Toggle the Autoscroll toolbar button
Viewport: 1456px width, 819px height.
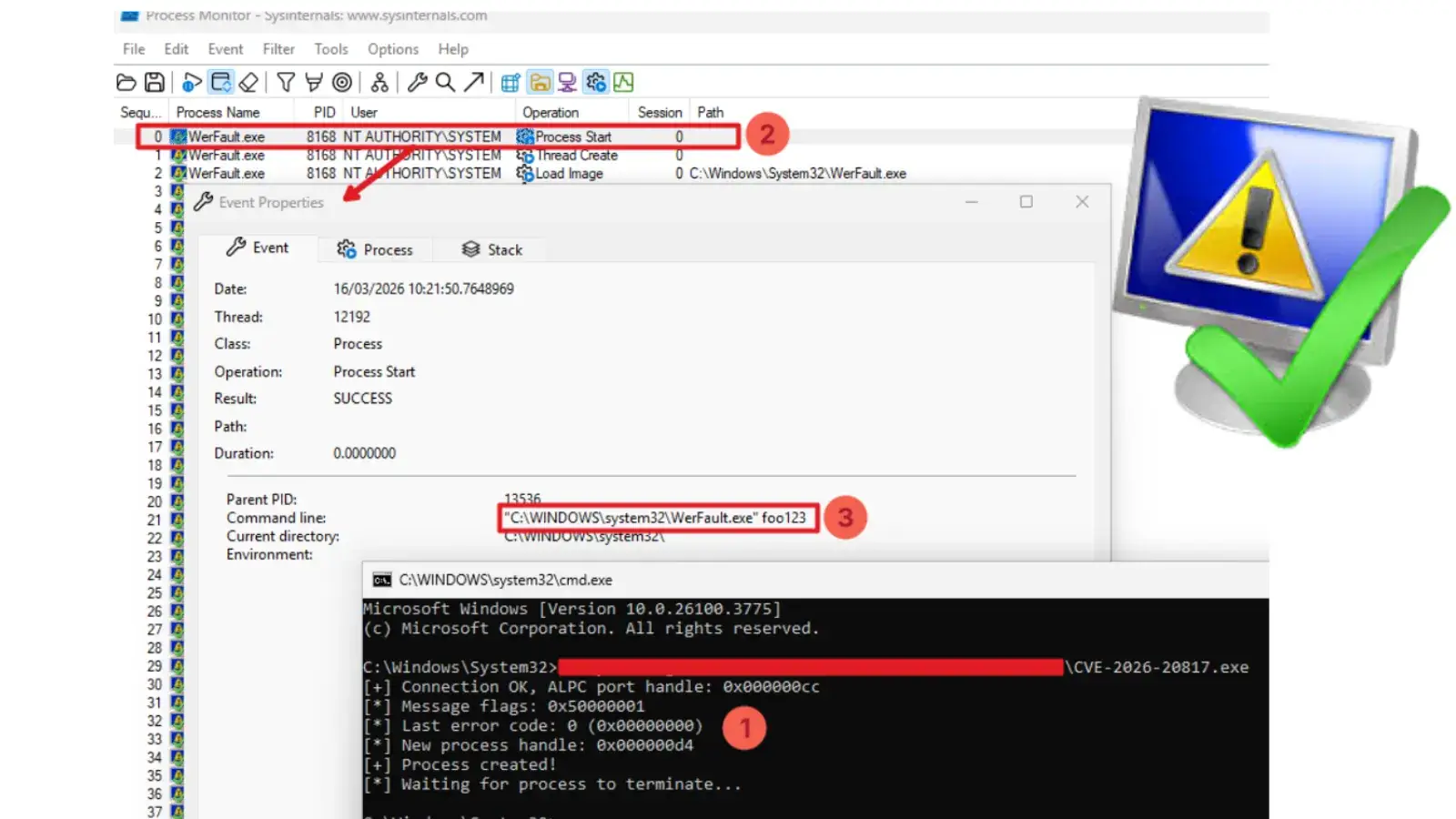pyautogui.click(x=220, y=83)
